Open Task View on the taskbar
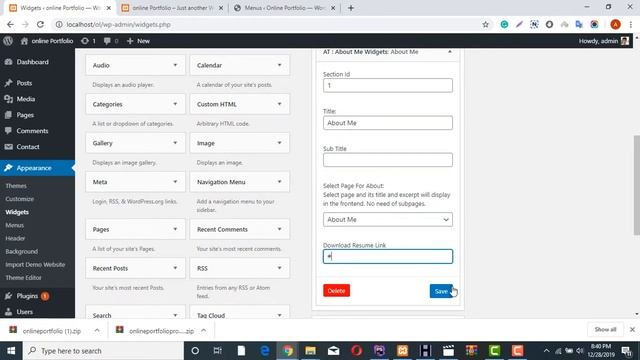Viewport: 640px width, 360px height. [218, 351]
